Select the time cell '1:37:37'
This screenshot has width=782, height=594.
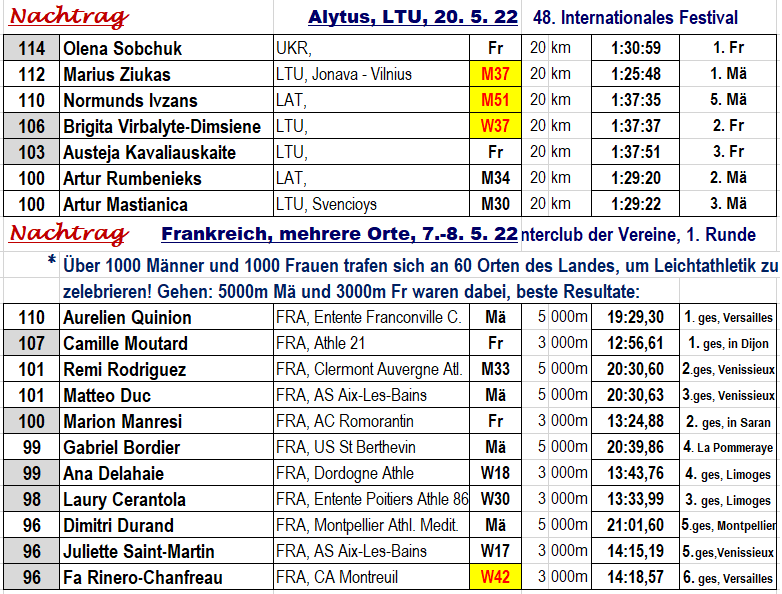coord(635,126)
